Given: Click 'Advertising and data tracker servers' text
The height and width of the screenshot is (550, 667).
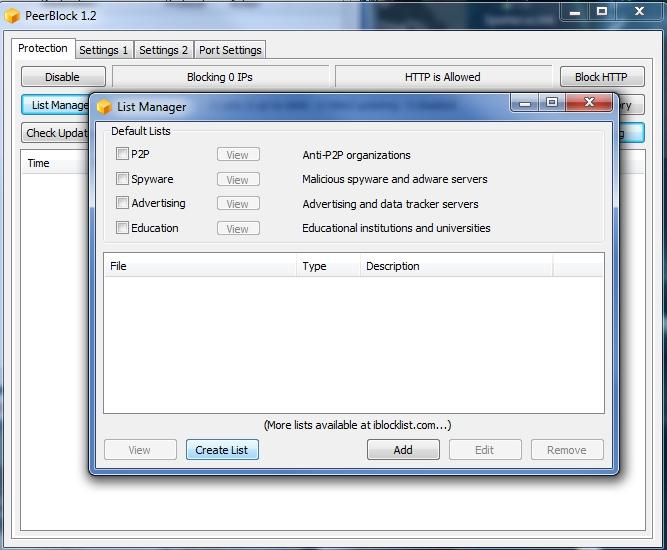Looking at the screenshot, I should pos(391,204).
